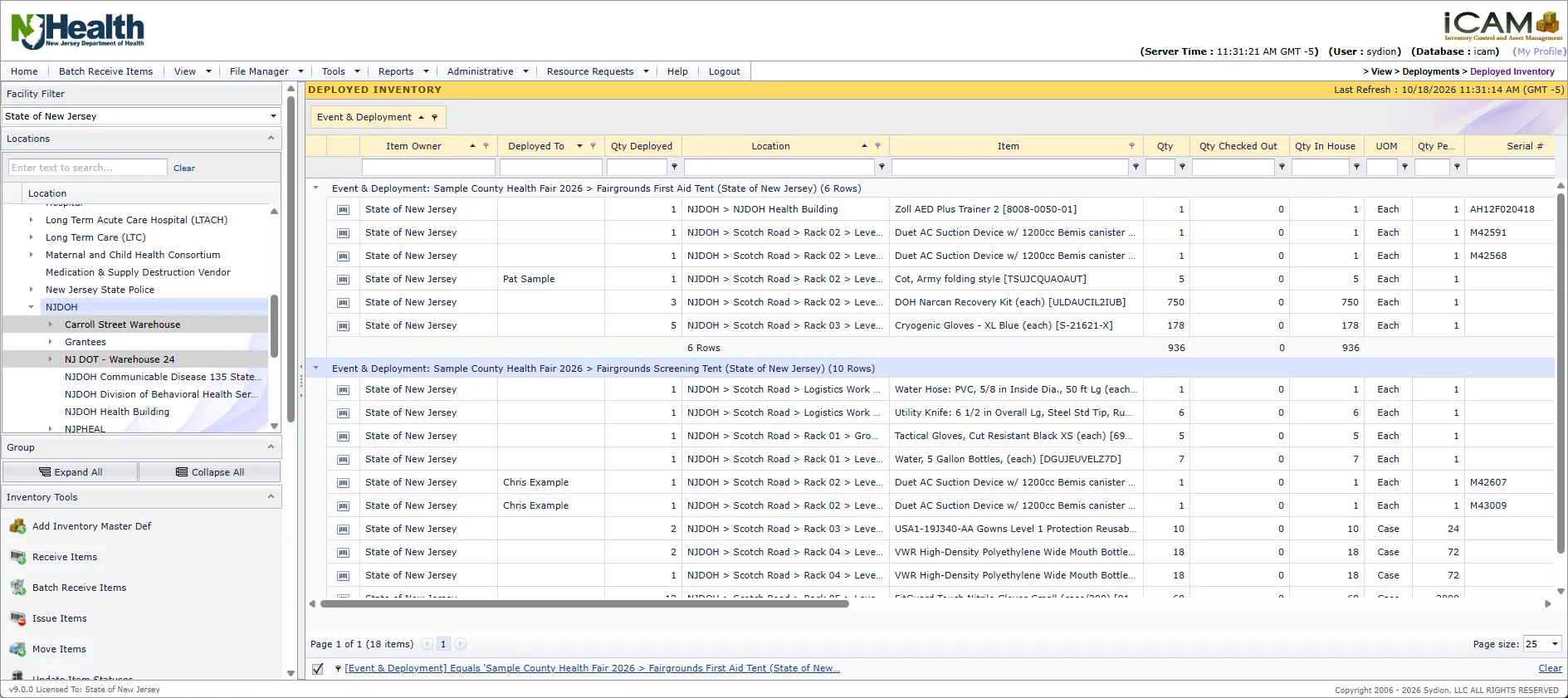Open the State of New Jersey facility dropdown
The image size is (1568, 698).
(x=273, y=116)
